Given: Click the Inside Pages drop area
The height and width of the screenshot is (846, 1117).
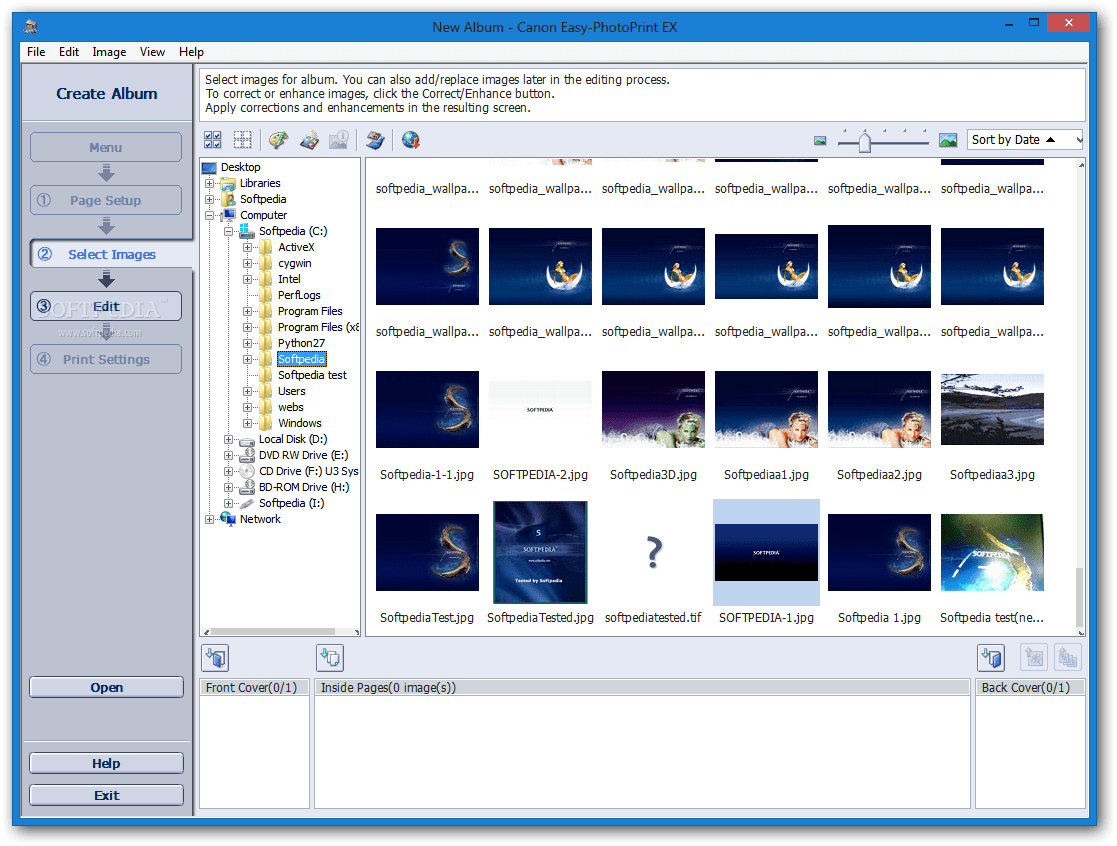Looking at the screenshot, I should pos(642,751).
